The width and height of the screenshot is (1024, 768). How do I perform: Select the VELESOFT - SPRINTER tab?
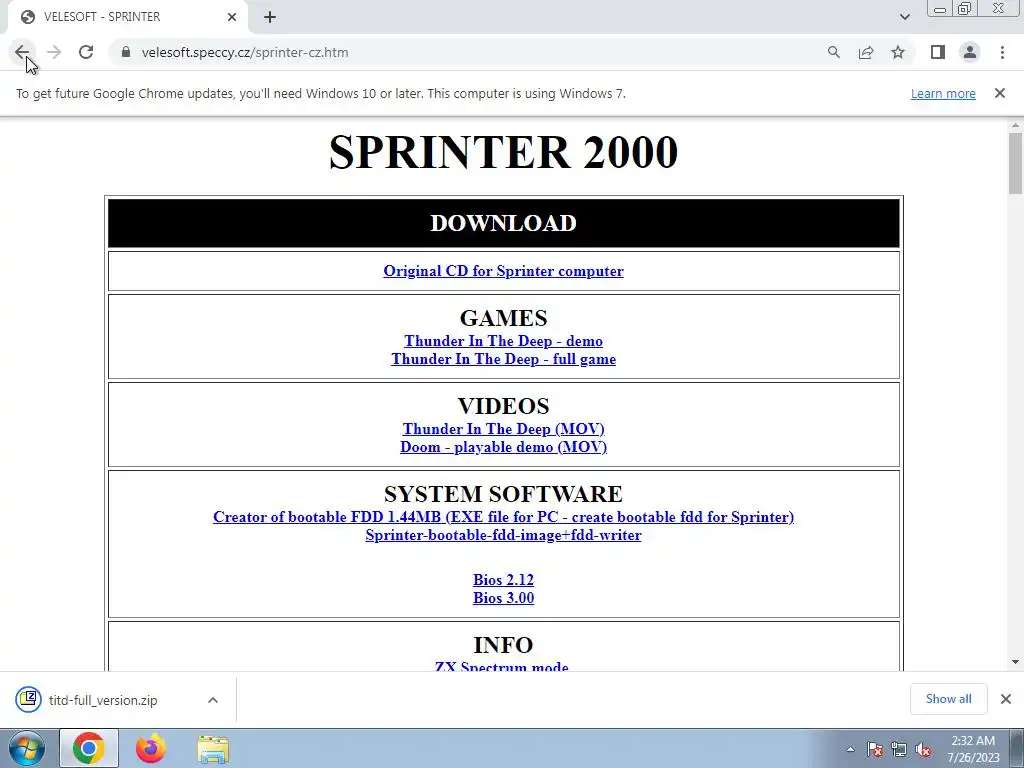[127, 17]
